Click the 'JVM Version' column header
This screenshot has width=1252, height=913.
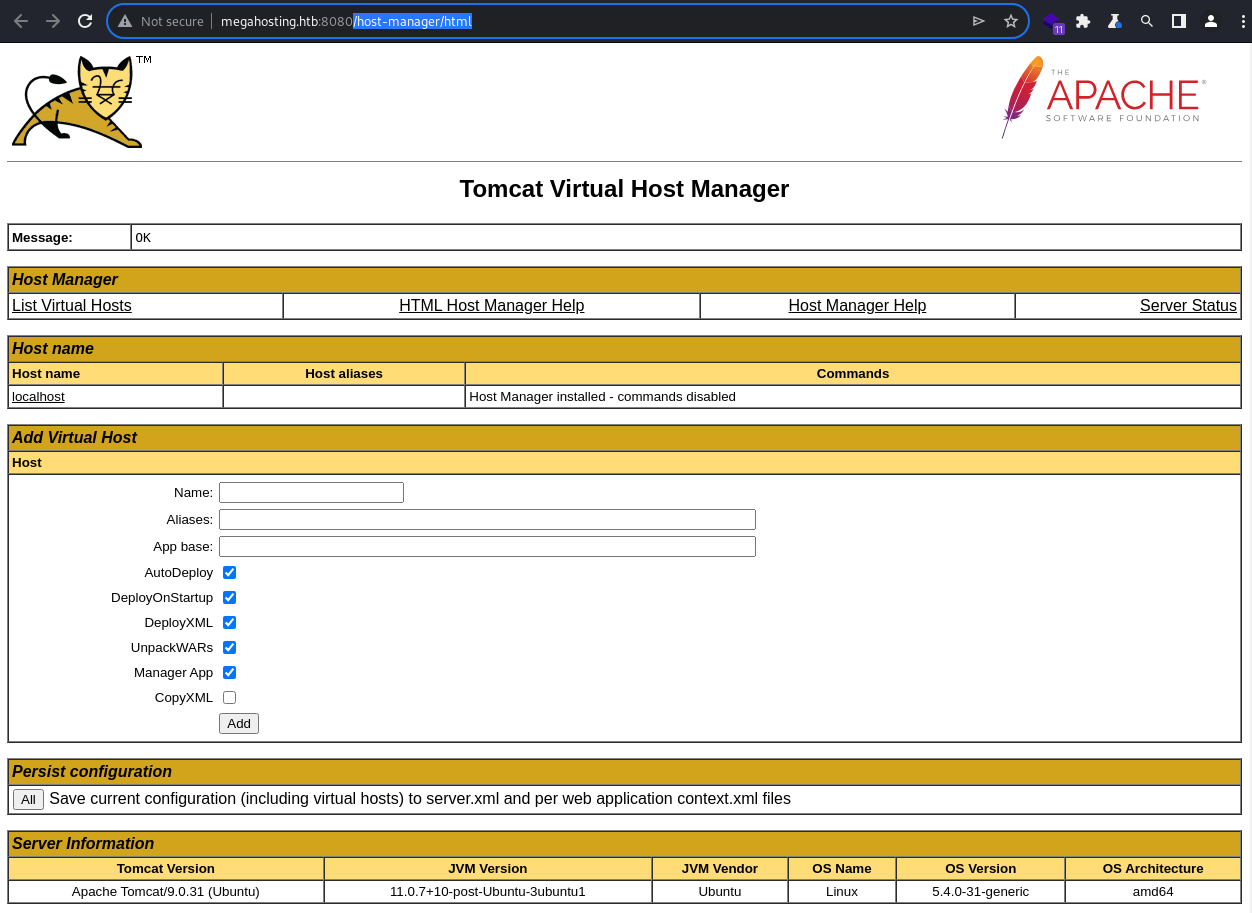point(488,869)
